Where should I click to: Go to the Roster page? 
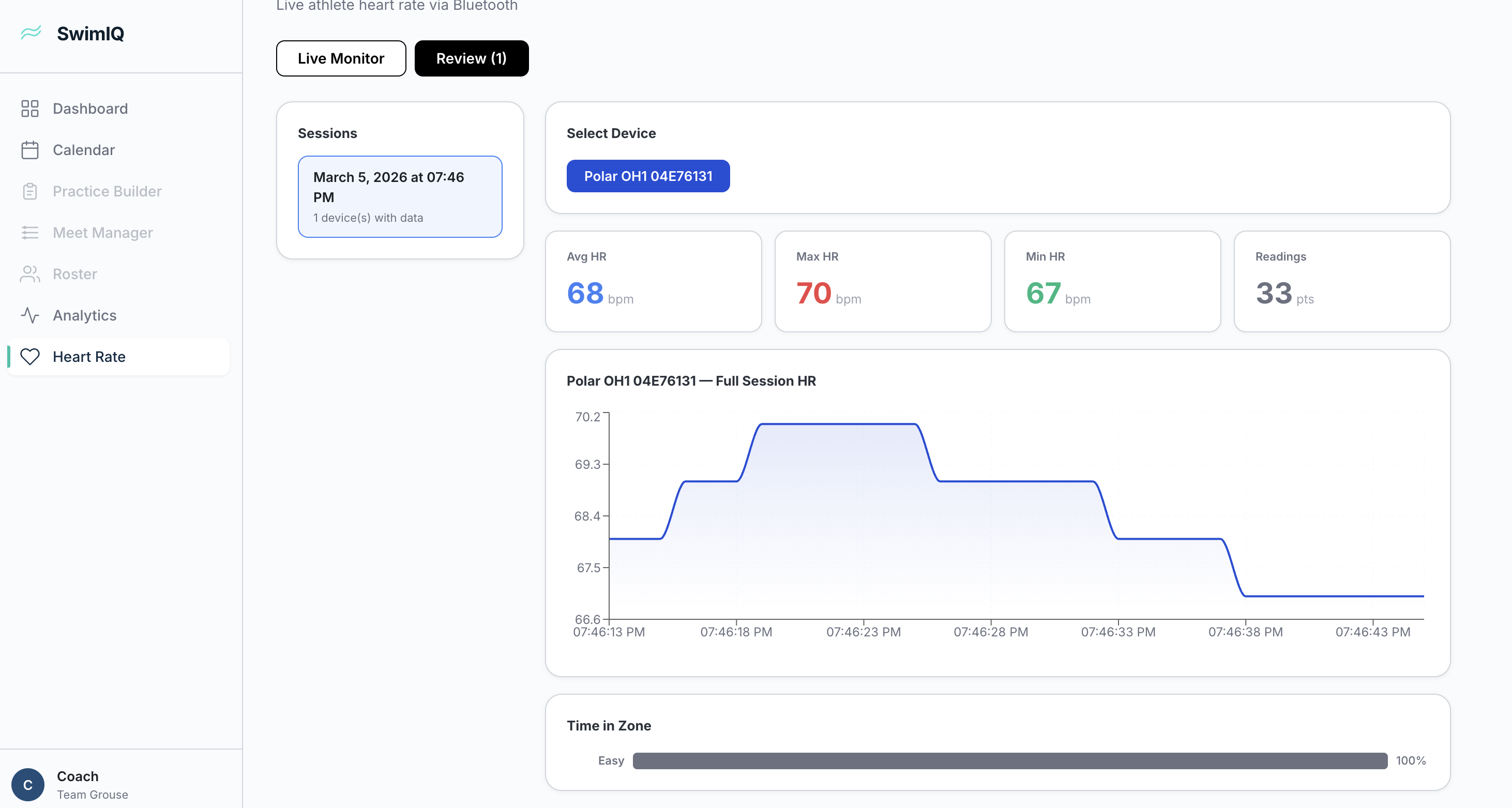pos(74,274)
